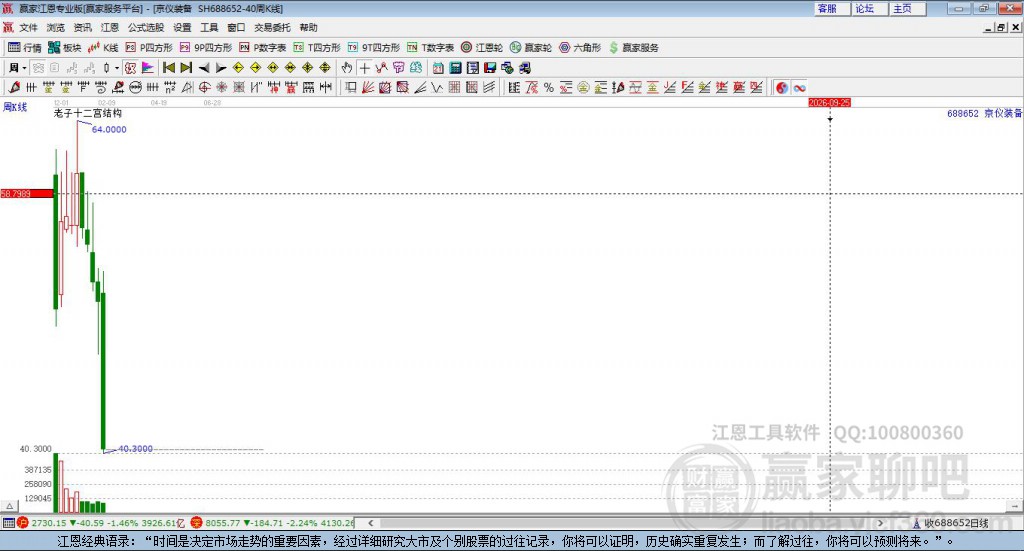
Task: Toggle the blue infinity symbol button
Action: point(799,87)
